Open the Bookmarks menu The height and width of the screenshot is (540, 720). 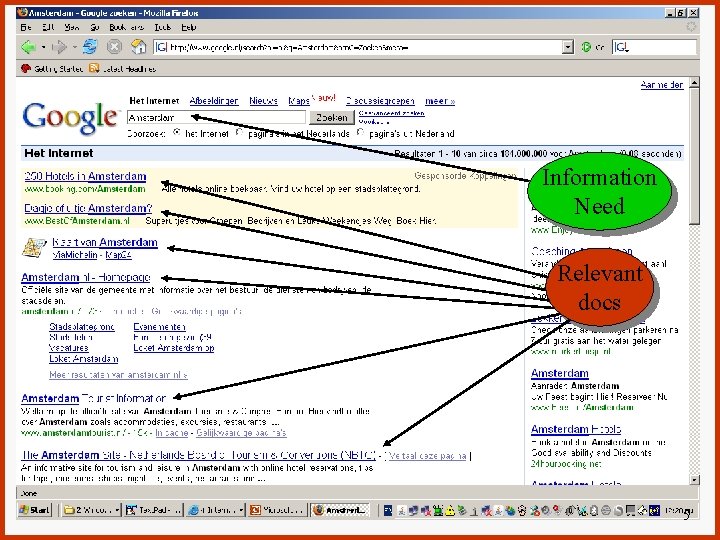(126, 27)
